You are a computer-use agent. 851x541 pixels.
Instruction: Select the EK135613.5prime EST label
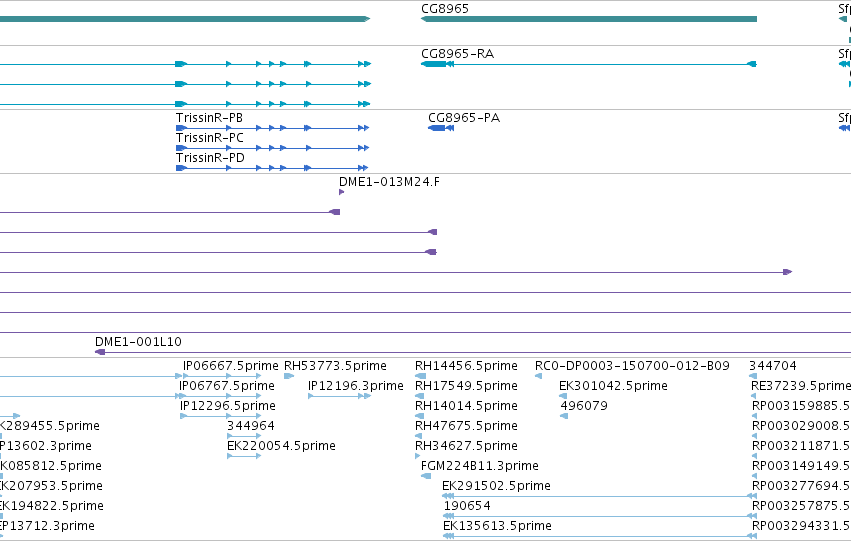coord(497,526)
